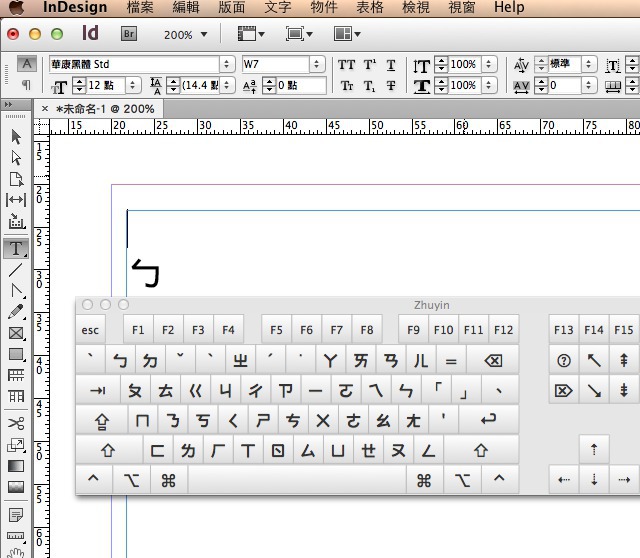Open the 編輯 menu
640x558 pixels.
coord(186,7)
